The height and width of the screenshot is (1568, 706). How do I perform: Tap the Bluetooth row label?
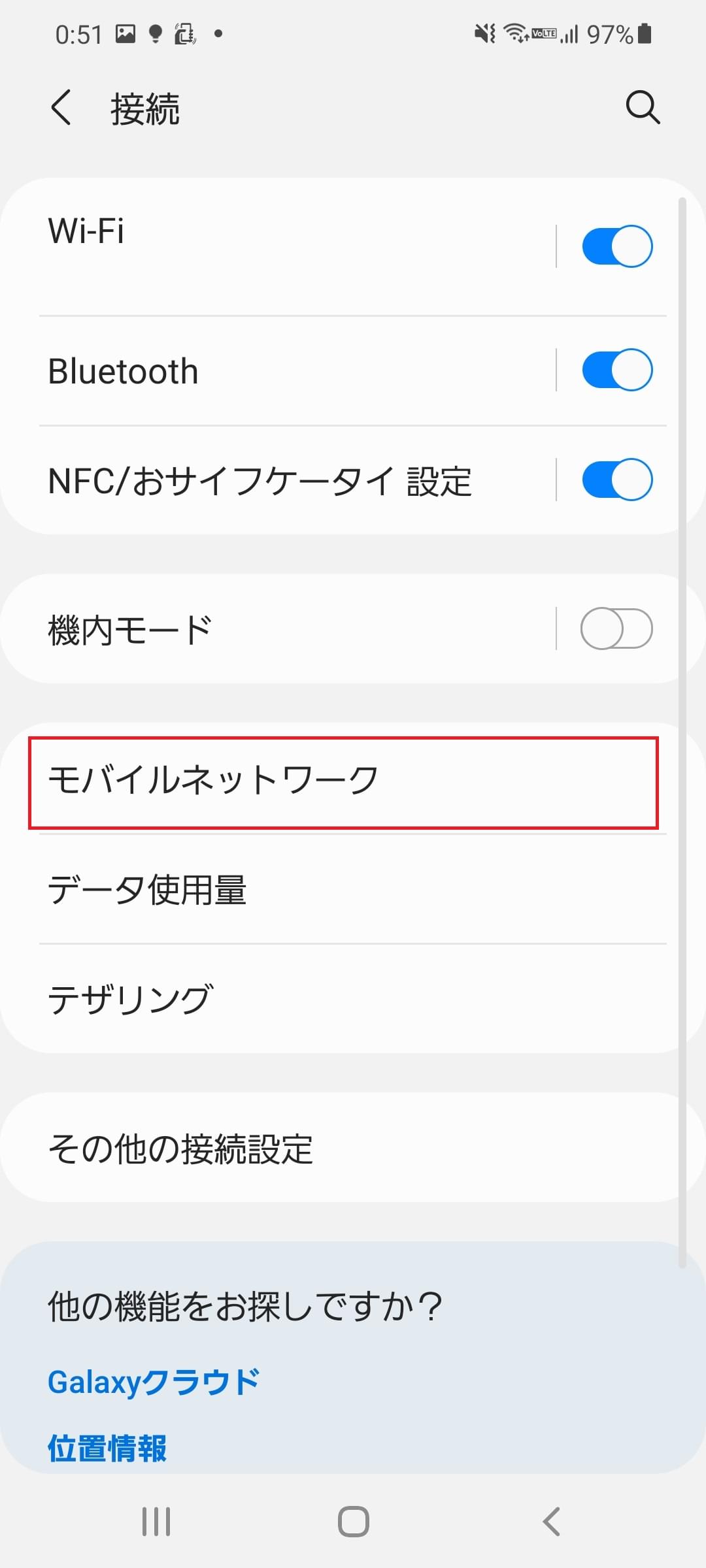(124, 370)
